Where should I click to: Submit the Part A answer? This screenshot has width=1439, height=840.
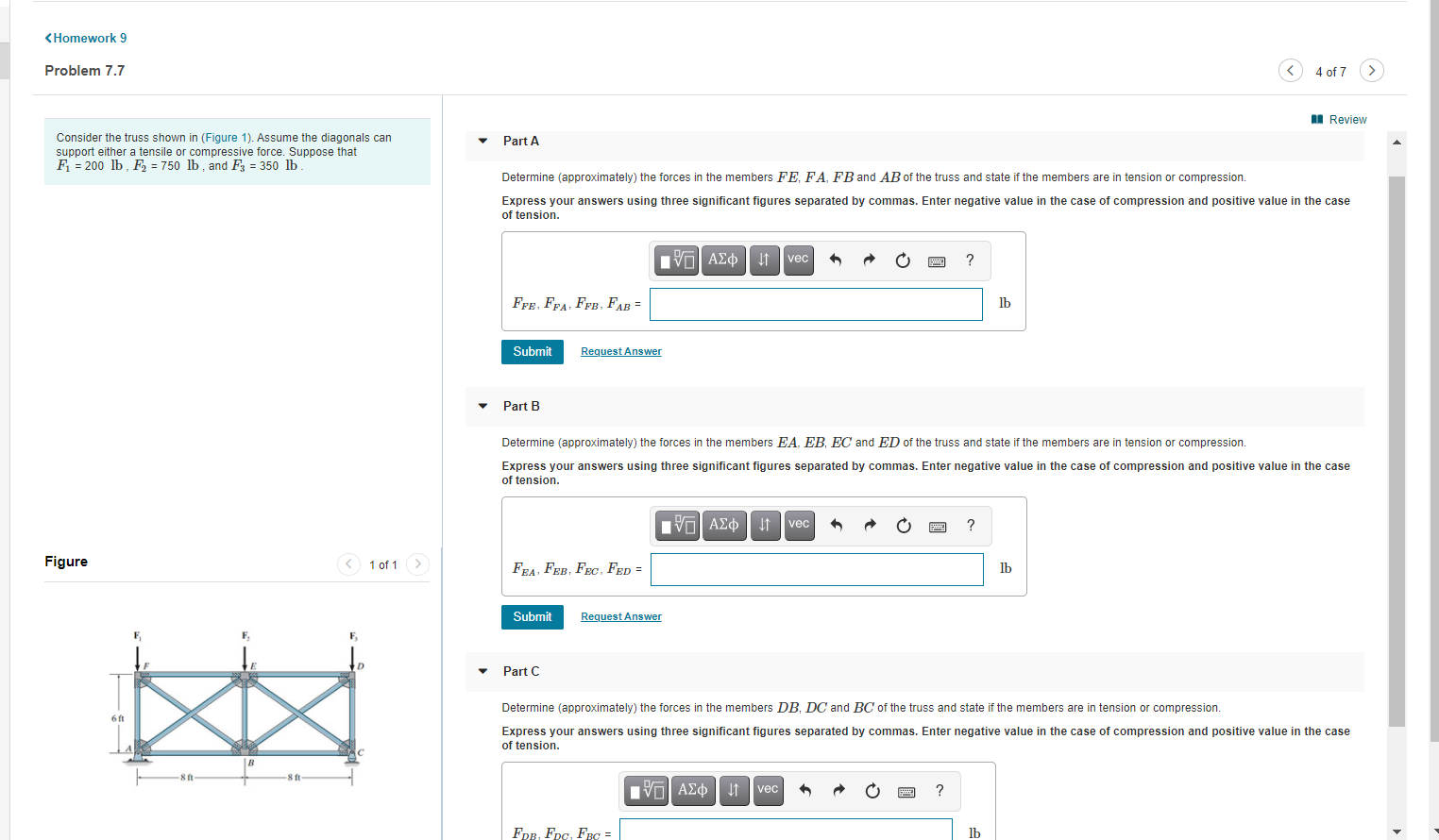coord(533,352)
